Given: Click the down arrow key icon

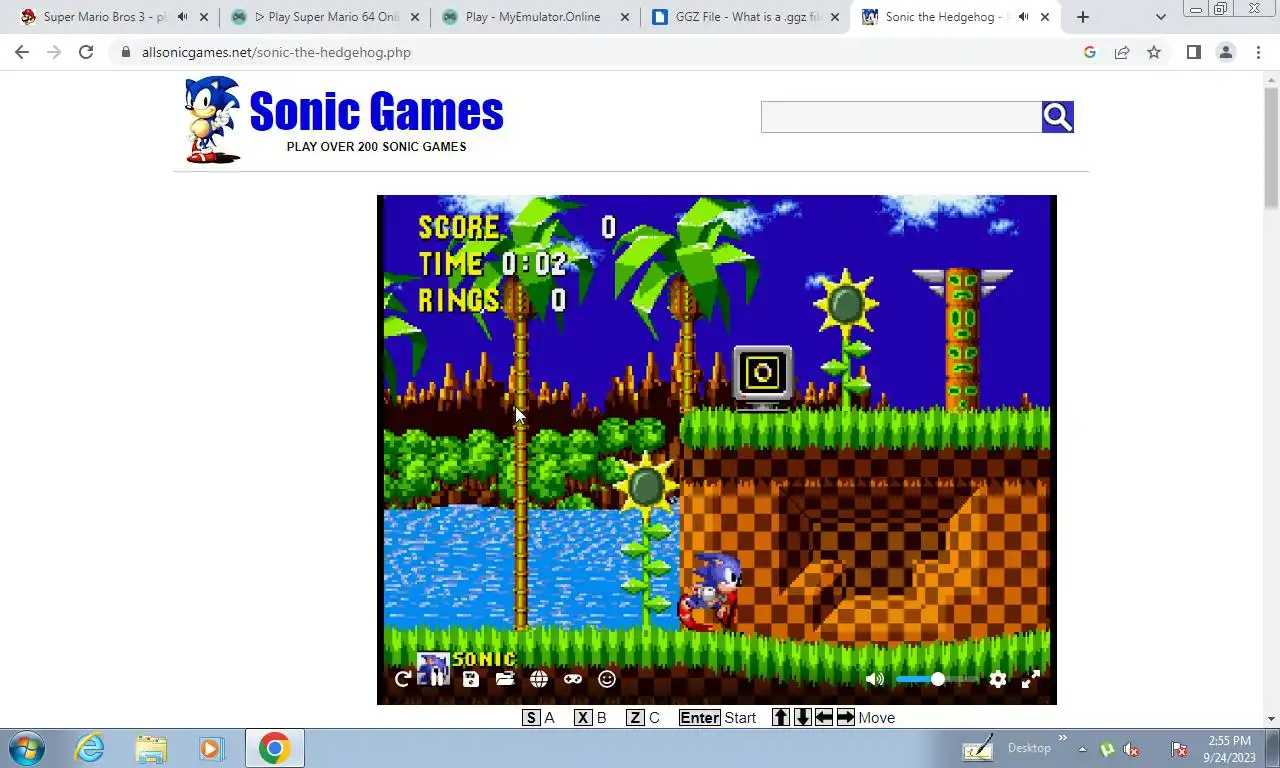Looking at the screenshot, I should [803, 717].
